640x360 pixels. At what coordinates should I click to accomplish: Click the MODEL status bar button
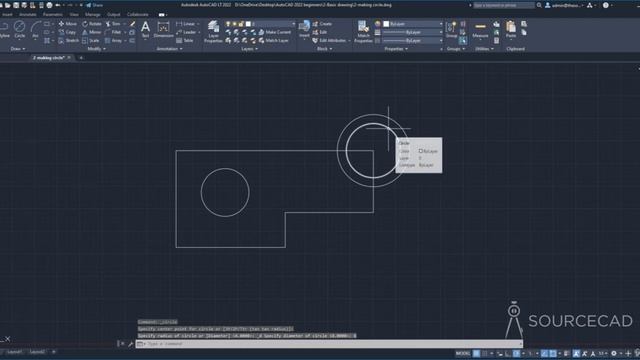click(463, 353)
